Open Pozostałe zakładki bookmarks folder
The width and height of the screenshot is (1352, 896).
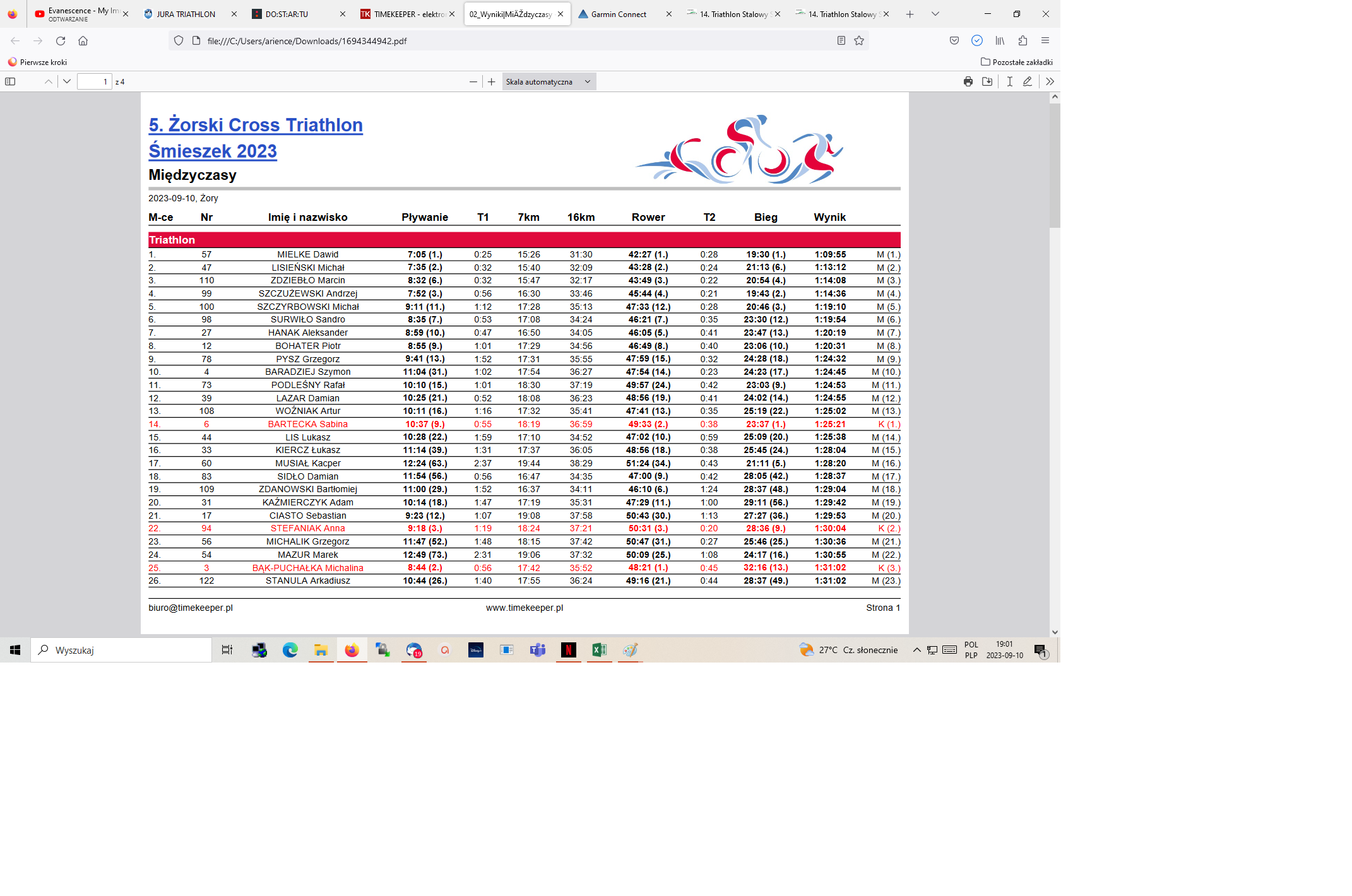tap(1016, 62)
